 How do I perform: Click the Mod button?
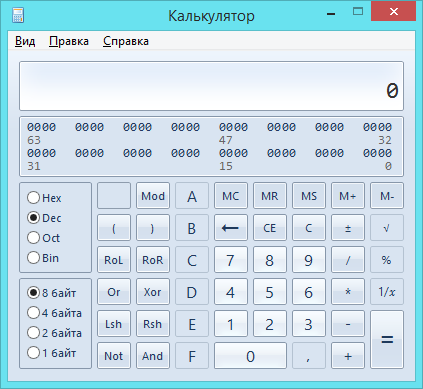pos(153,196)
